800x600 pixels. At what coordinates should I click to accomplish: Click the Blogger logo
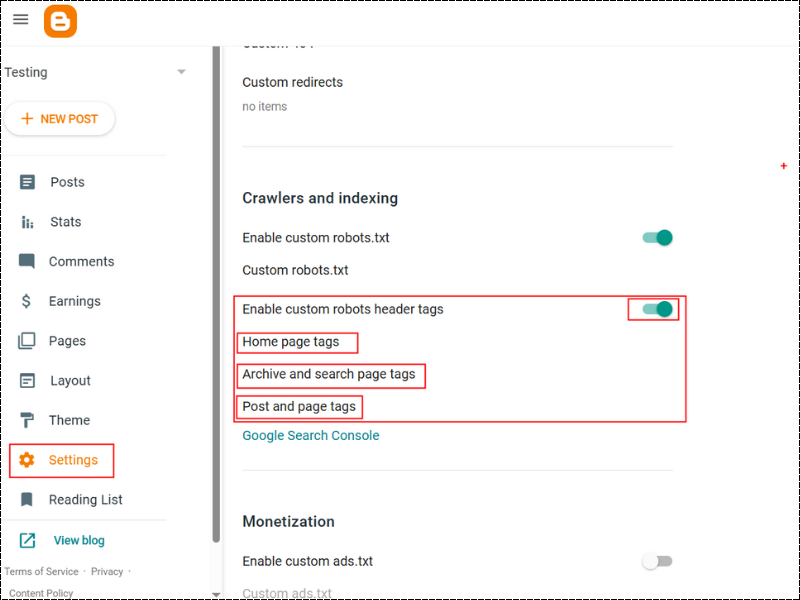point(60,20)
